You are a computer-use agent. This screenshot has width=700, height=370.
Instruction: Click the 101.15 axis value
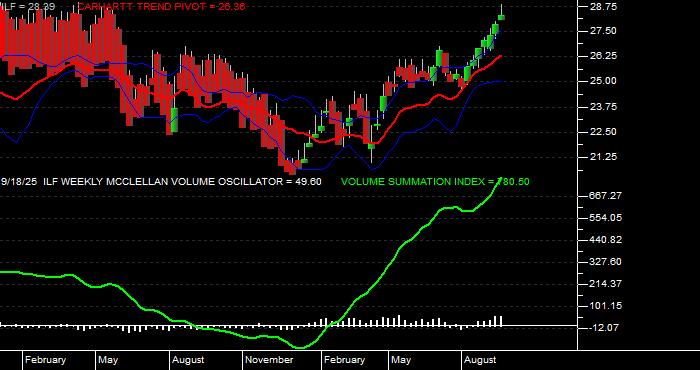[x=604, y=306]
